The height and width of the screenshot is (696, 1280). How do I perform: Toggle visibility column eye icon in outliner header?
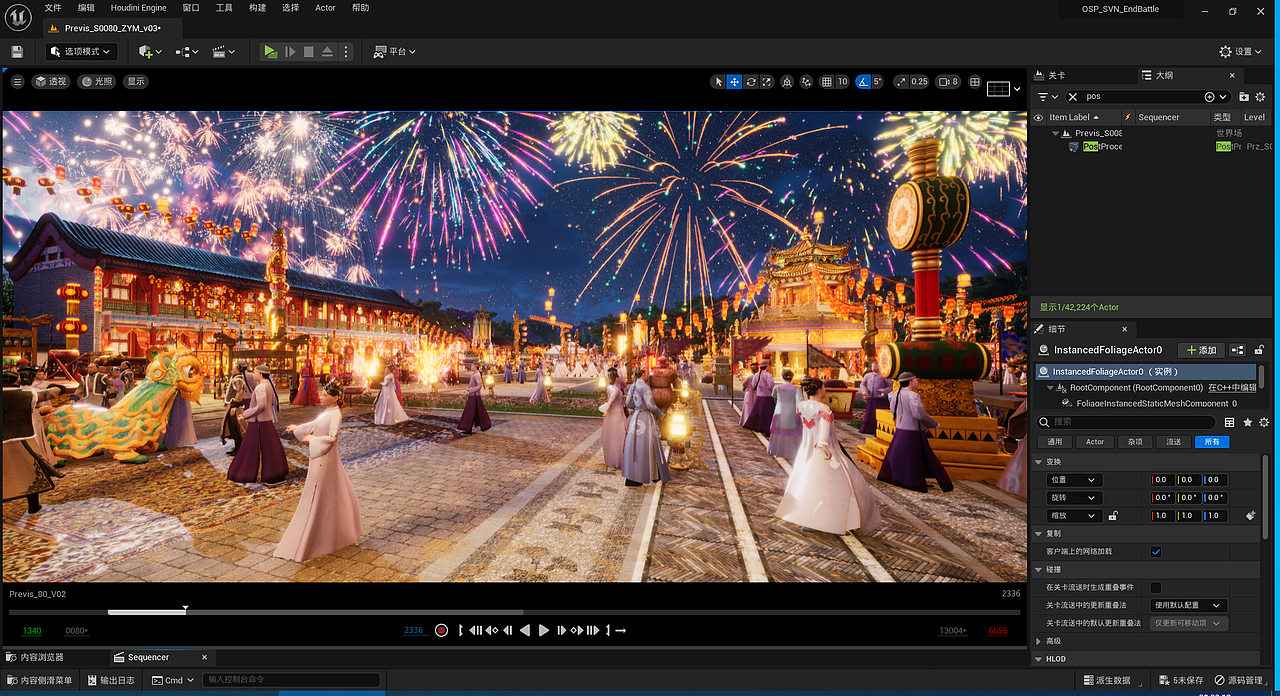(1038, 117)
